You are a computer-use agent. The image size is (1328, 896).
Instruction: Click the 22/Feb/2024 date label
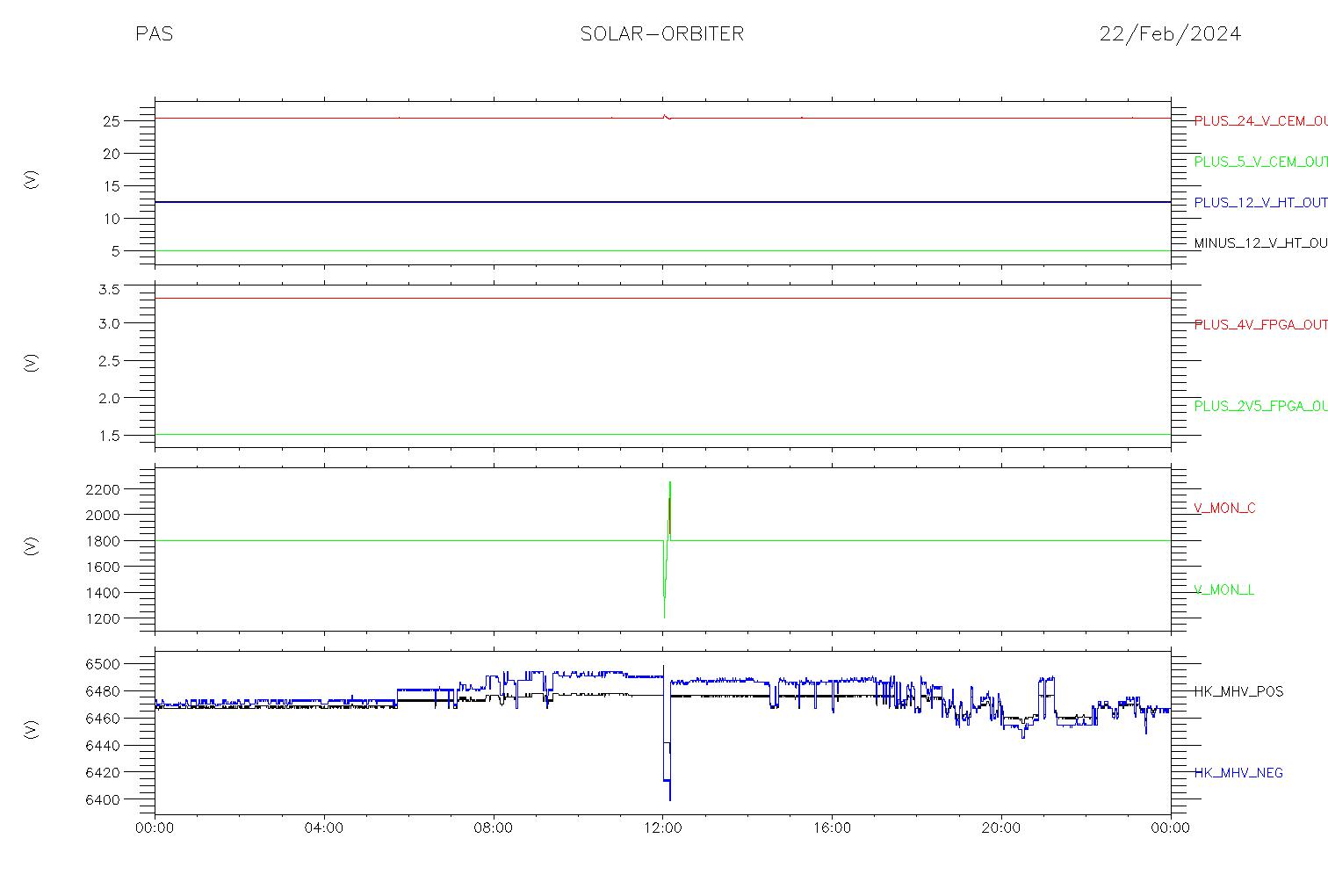coord(1170,34)
